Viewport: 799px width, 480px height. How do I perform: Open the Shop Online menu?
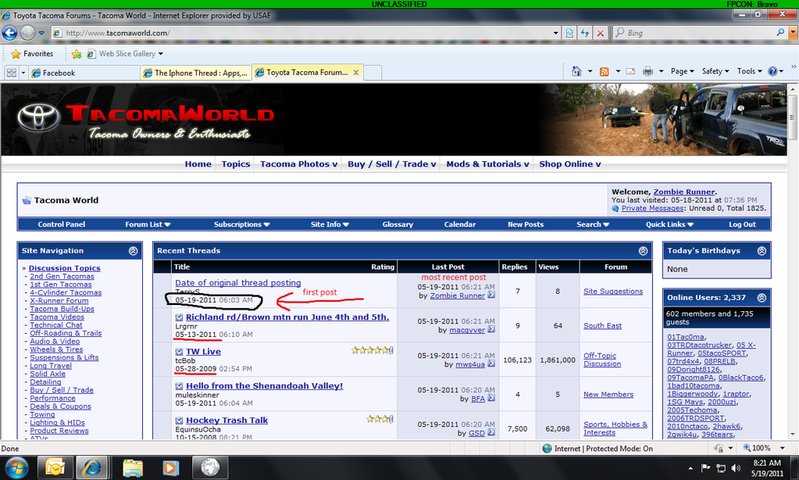570,164
